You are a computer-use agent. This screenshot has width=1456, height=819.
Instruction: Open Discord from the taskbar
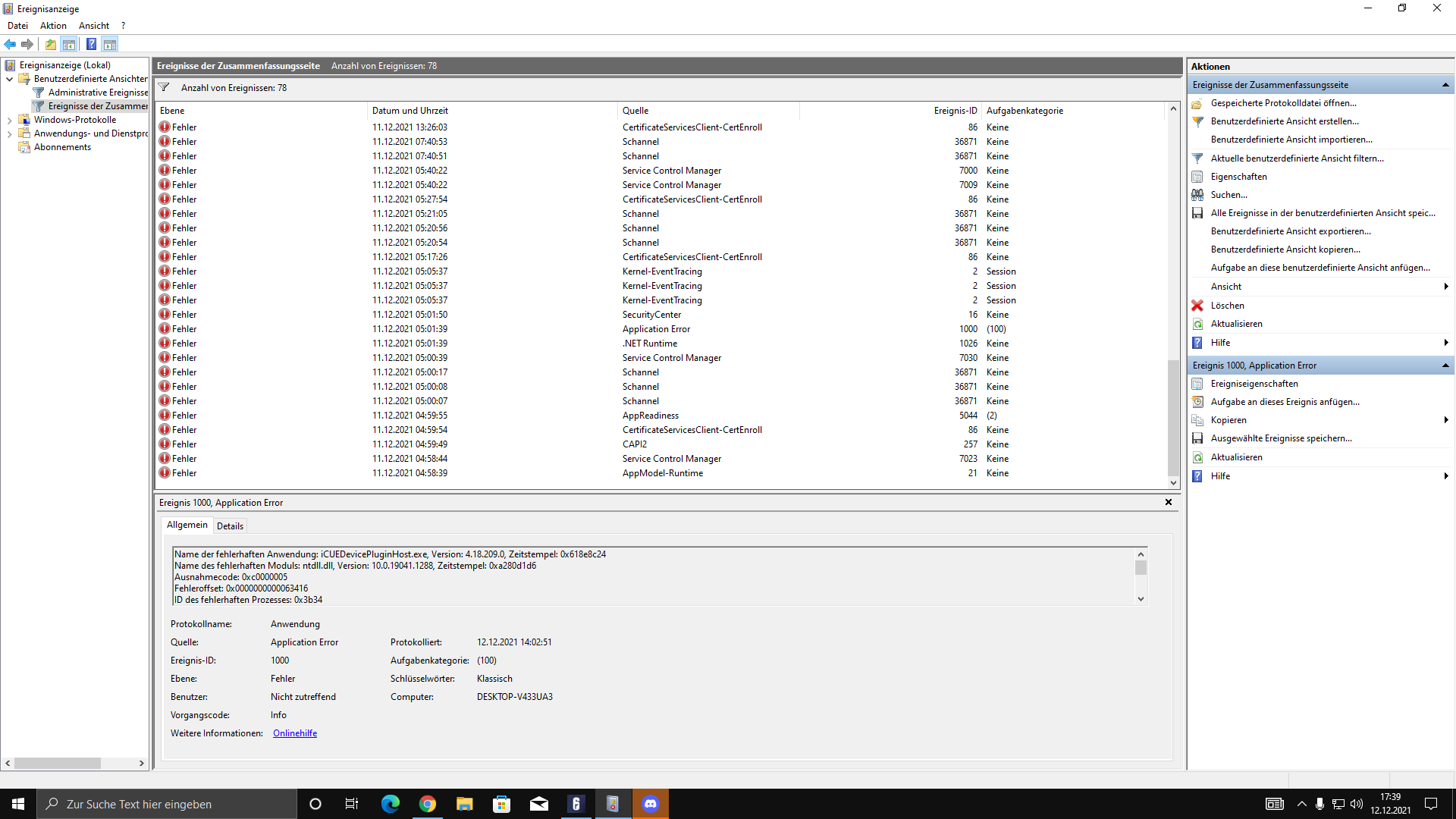pyautogui.click(x=651, y=804)
